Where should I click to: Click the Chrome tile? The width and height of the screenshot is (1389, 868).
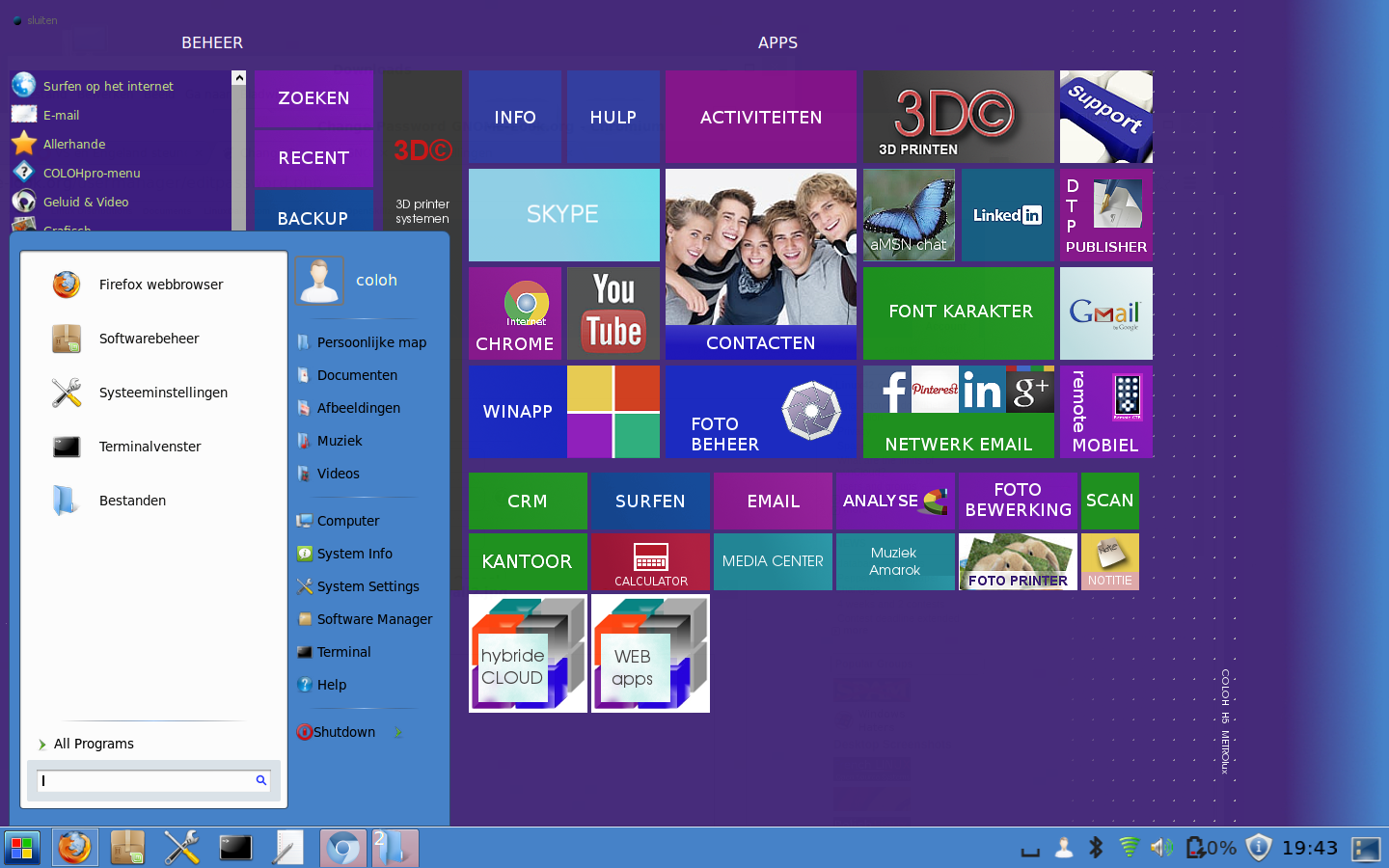pos(515,313)
